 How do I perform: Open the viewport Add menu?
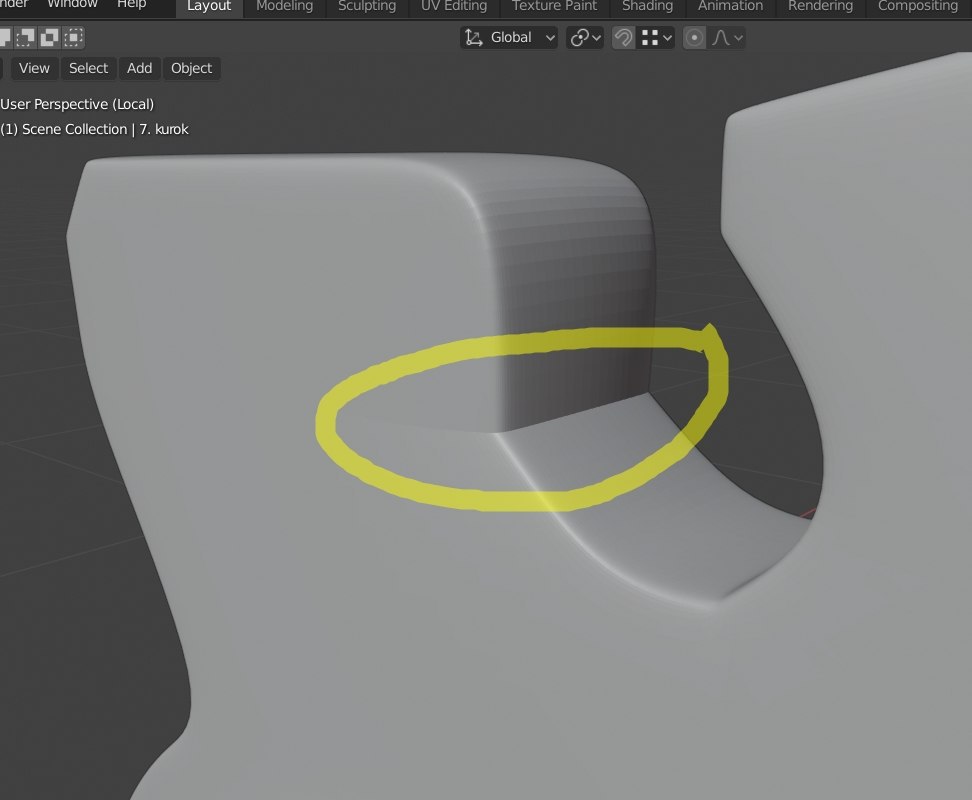coord(139,68)
